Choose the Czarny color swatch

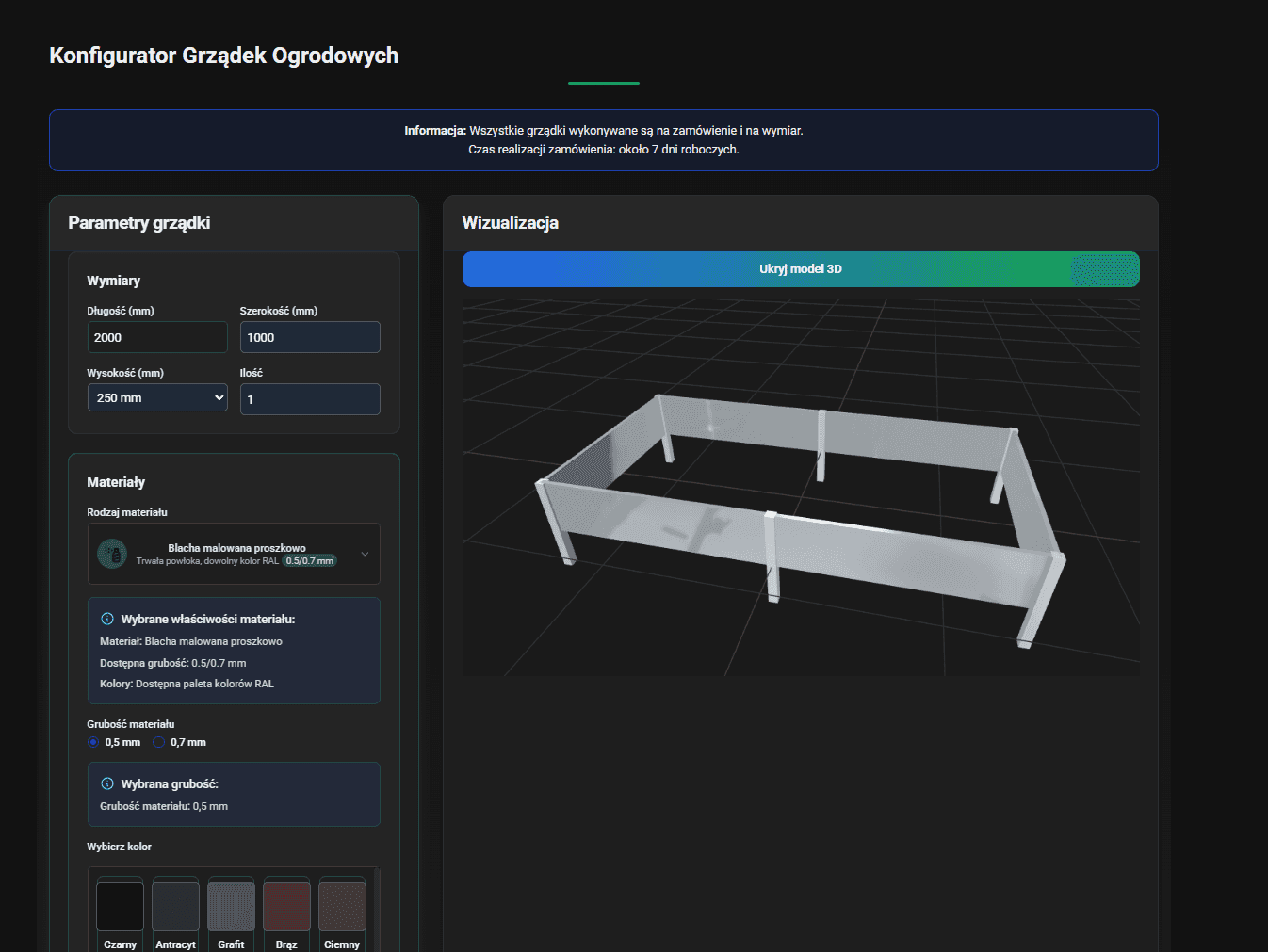[x=120, y=906]
